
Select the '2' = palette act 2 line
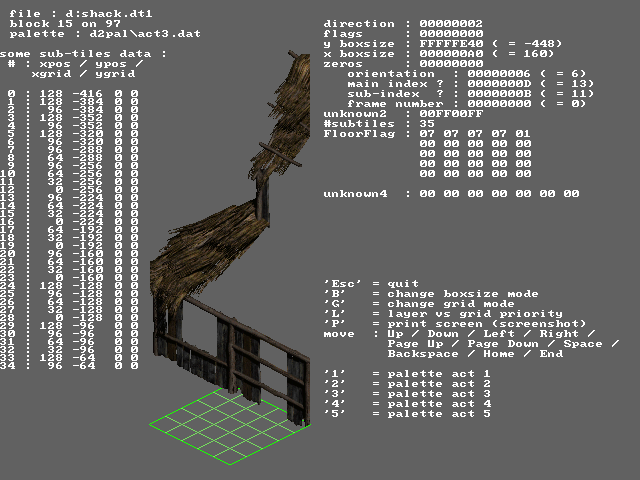coord(407,384)
